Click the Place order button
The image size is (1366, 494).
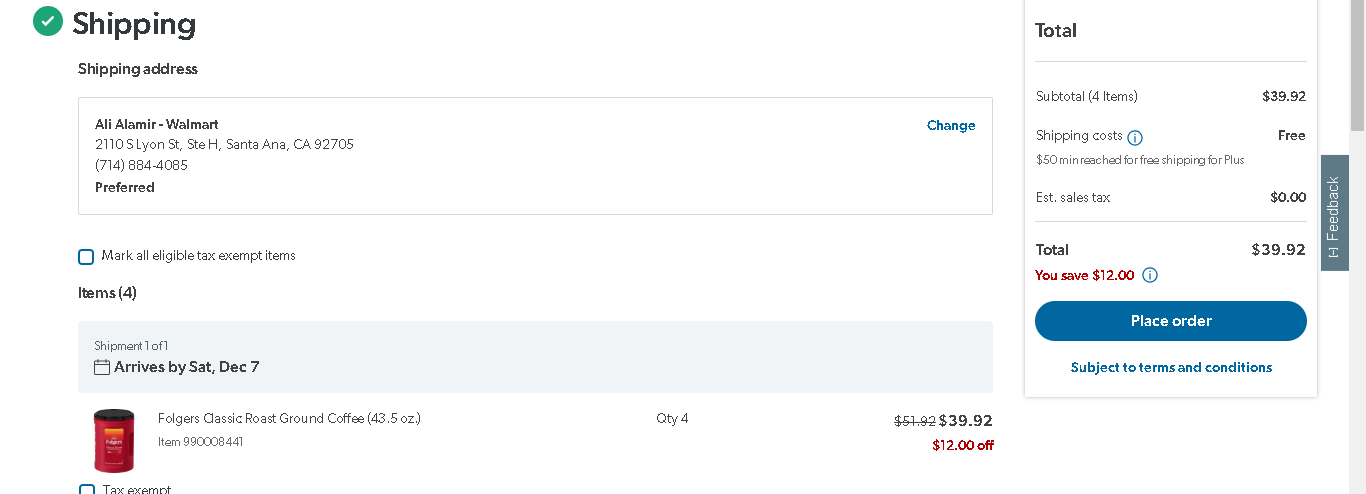click(x=1171, y=321)
